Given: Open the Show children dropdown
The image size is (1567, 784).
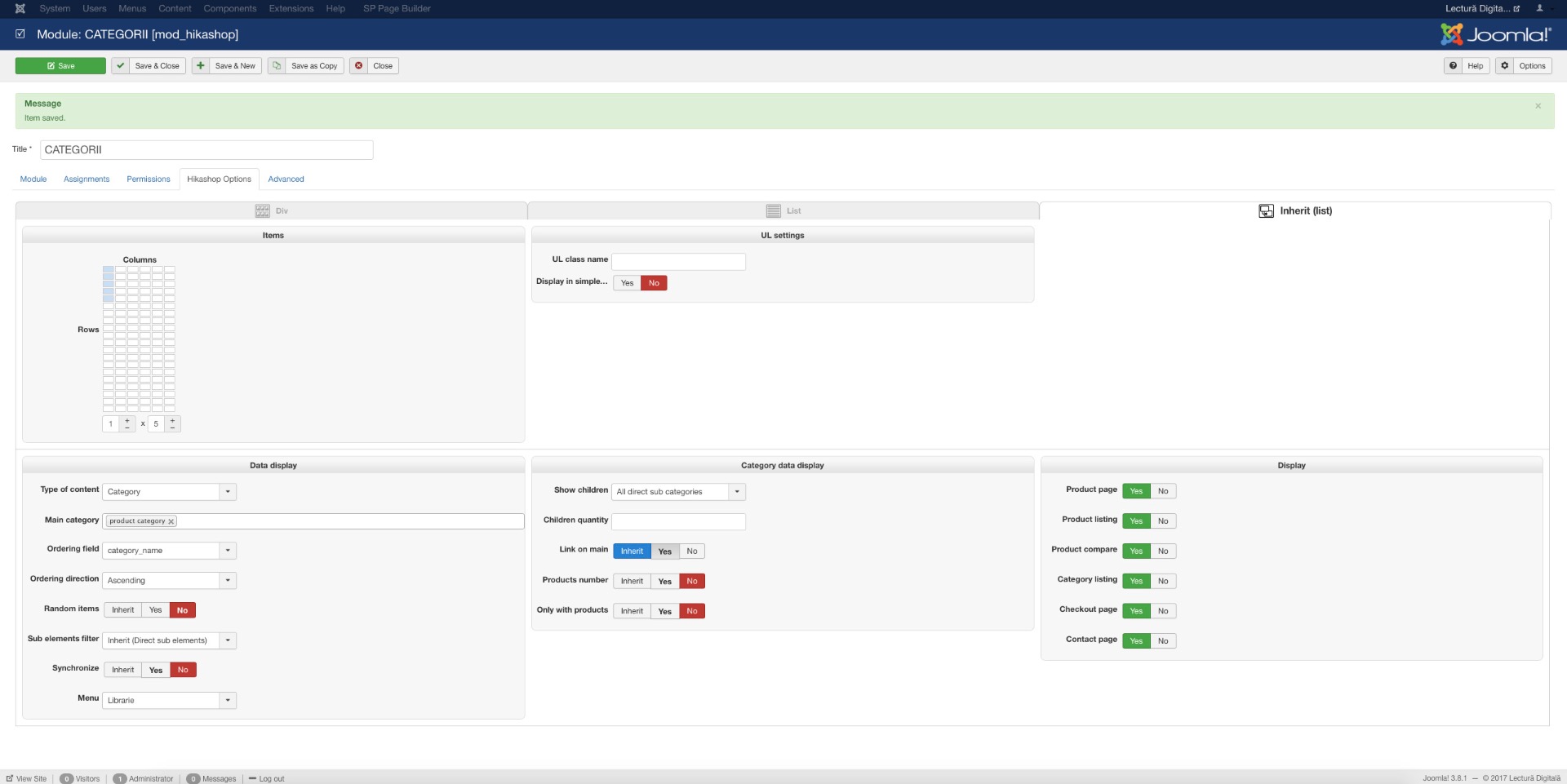Looking at the screenshot, I should pyautogui.click(x=678, y=492).
